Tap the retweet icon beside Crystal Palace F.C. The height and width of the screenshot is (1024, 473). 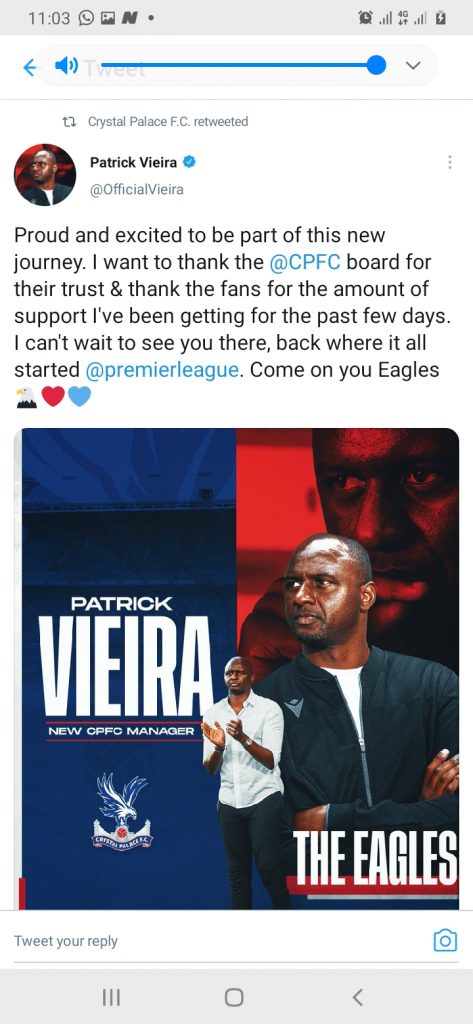[68, 121]
